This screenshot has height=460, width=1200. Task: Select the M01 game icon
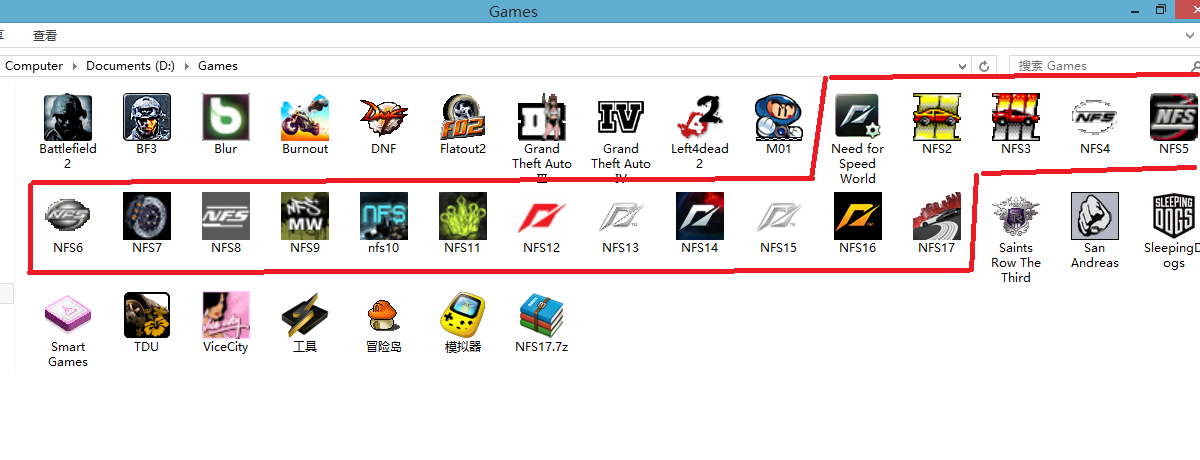tap(779, 118)
